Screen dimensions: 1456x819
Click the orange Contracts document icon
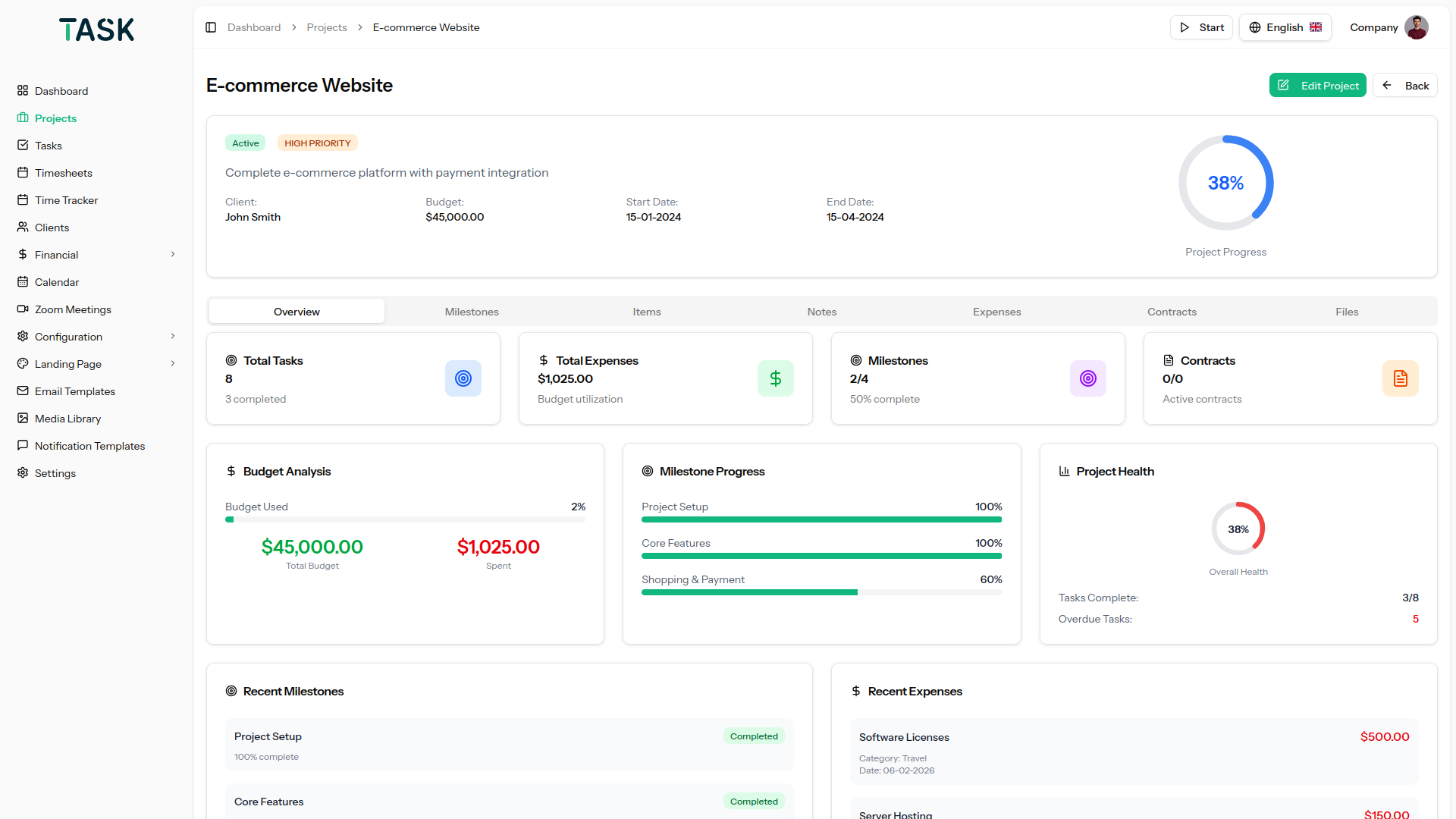[x=1400, y=378]
